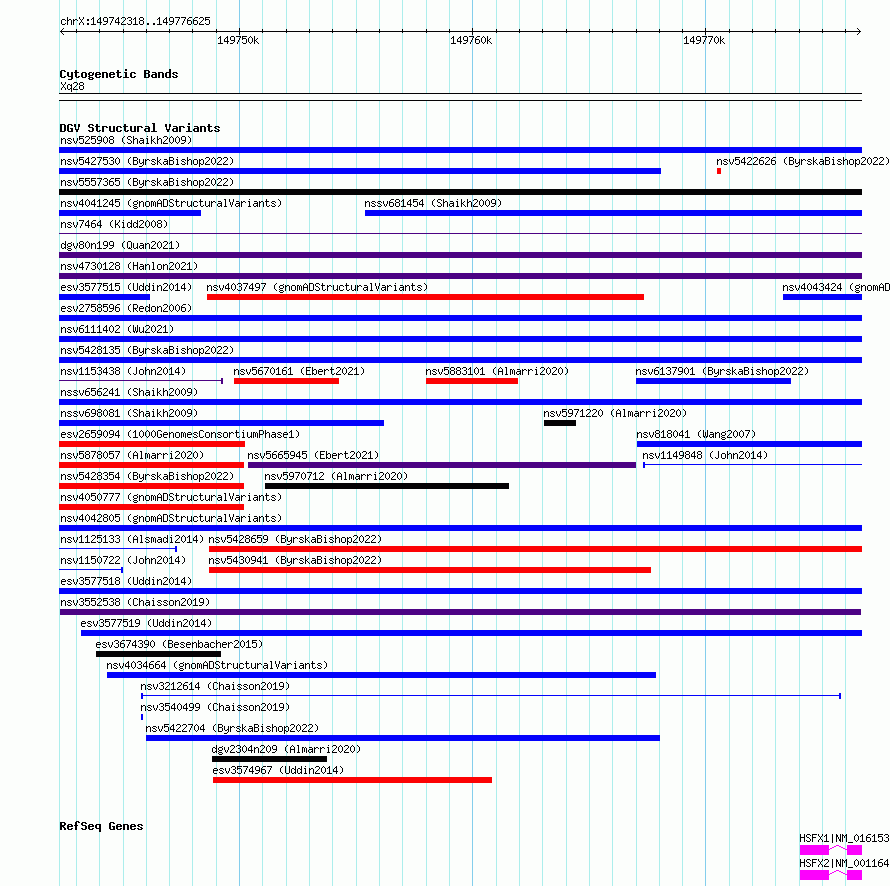Click chrX:149742318..149776625 coordinate text

coord(135,22)
